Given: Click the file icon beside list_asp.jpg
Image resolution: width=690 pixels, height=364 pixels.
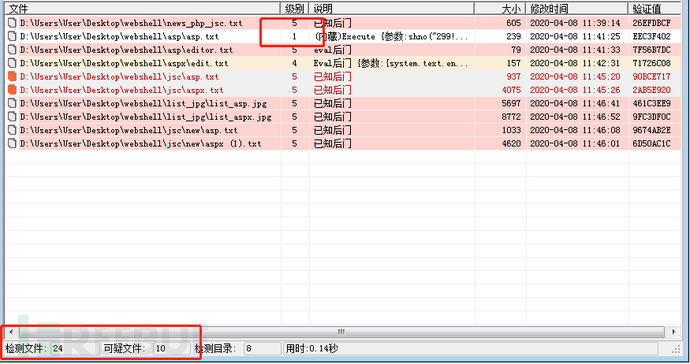Looking at the screenshot, I should click(x=12, y=103).
